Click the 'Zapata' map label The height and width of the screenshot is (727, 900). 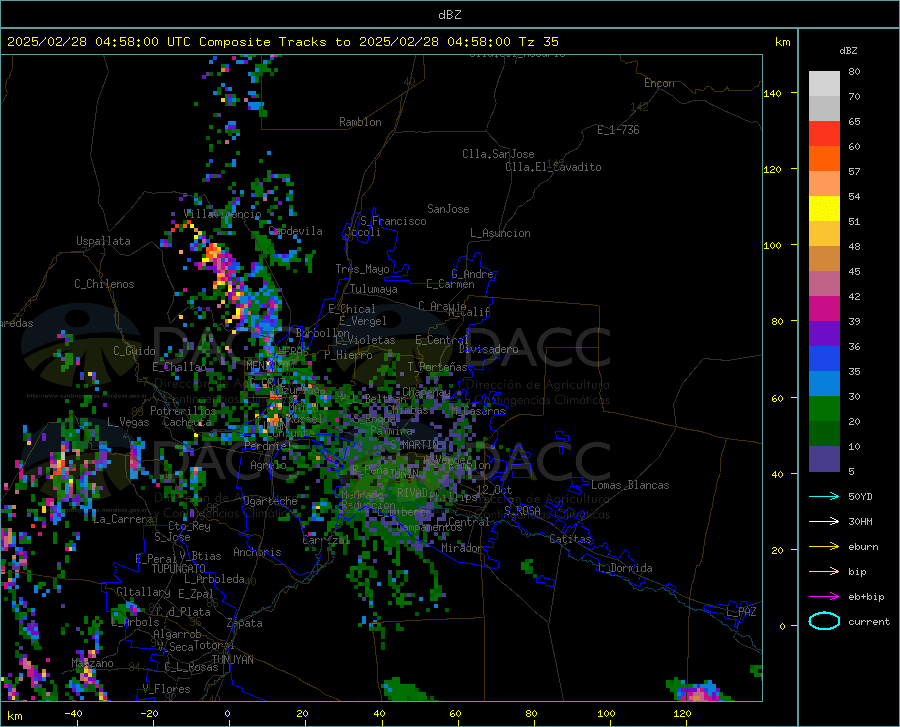tap(245, 623)
